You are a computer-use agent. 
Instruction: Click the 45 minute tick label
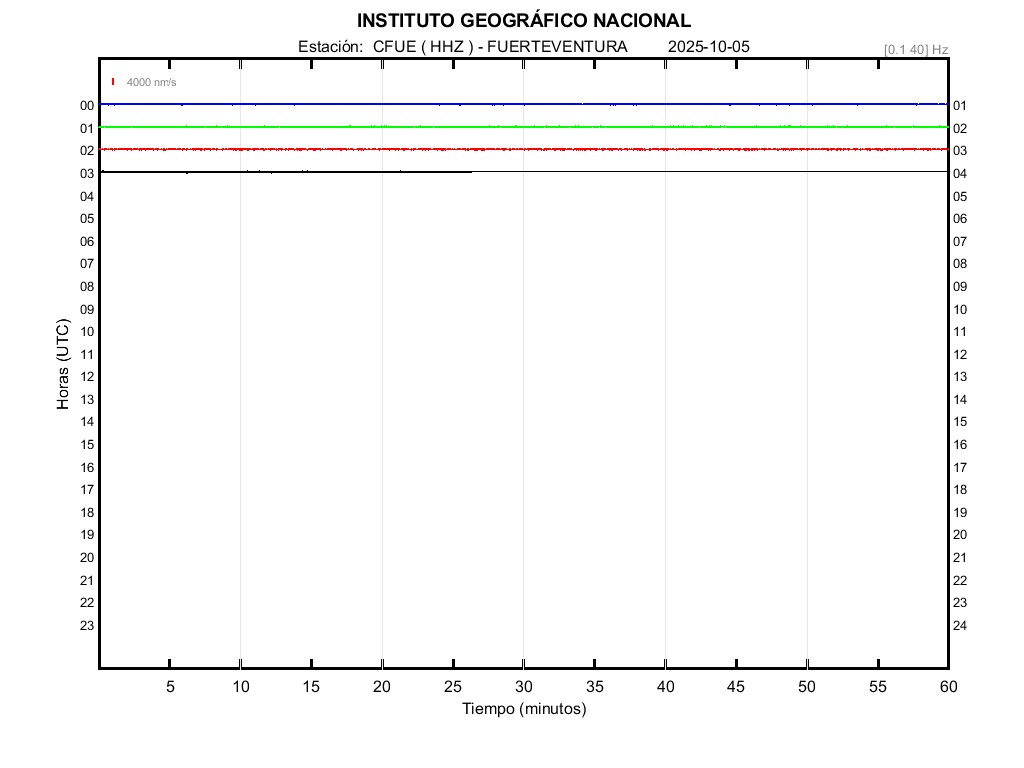point(736,686)
